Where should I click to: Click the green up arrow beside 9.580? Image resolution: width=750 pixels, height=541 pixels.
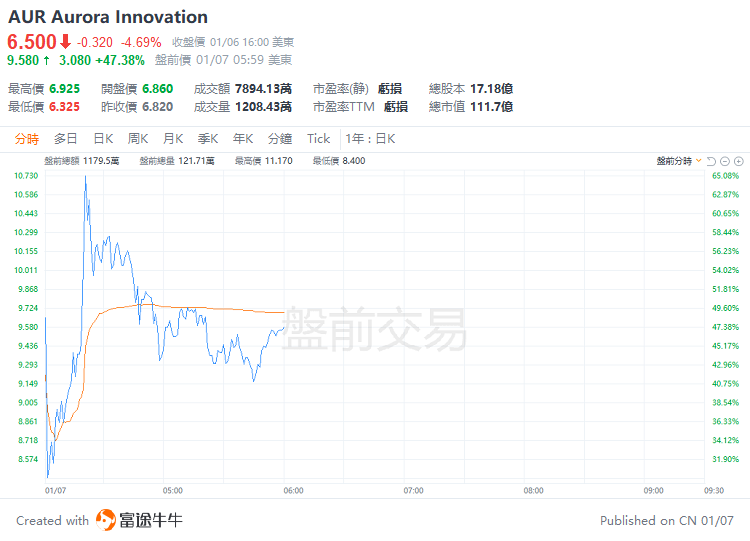click(46, 60)
